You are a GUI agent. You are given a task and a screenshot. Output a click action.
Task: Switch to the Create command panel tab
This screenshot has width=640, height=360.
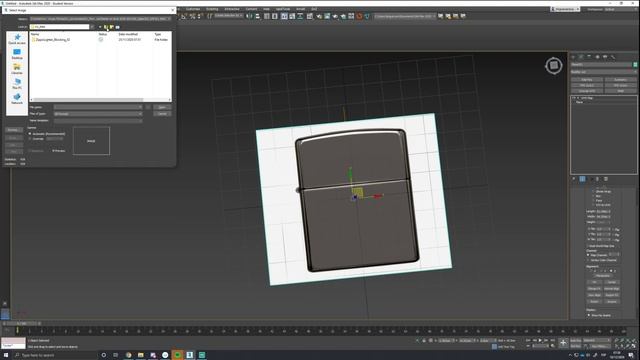(573, 57)
